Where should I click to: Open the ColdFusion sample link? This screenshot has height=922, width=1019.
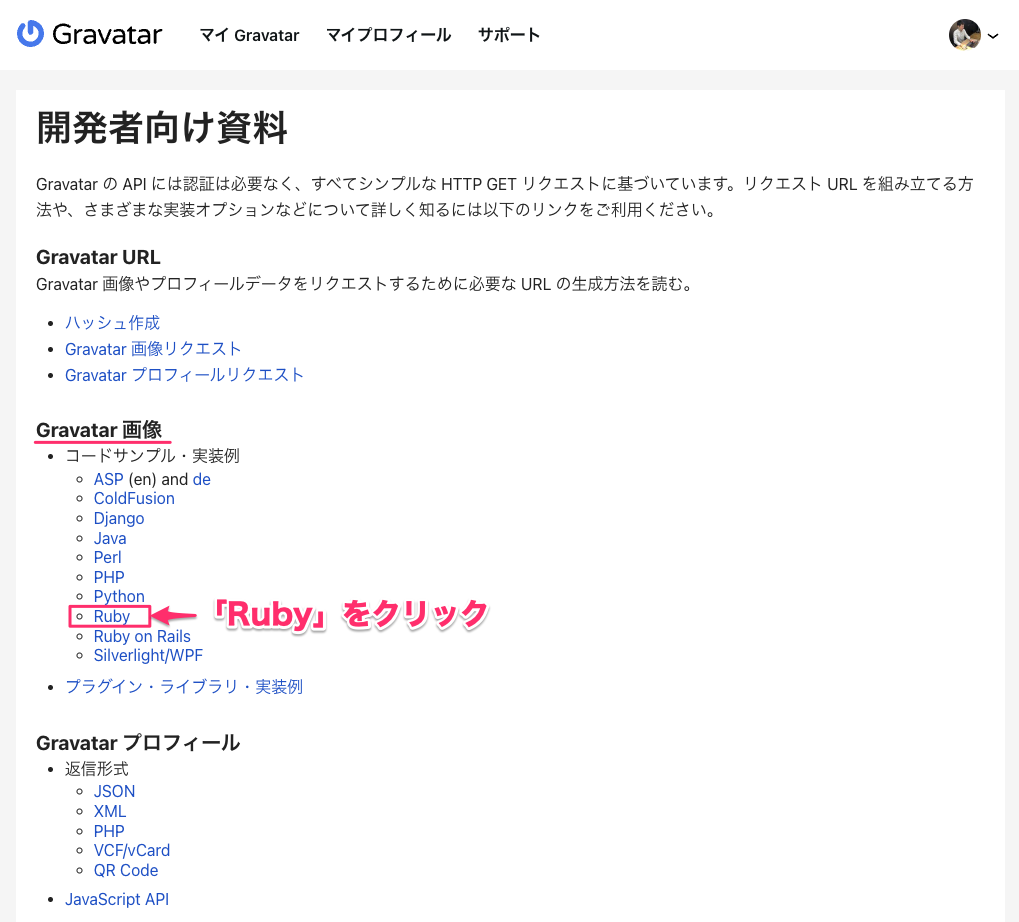coord(135,498)
